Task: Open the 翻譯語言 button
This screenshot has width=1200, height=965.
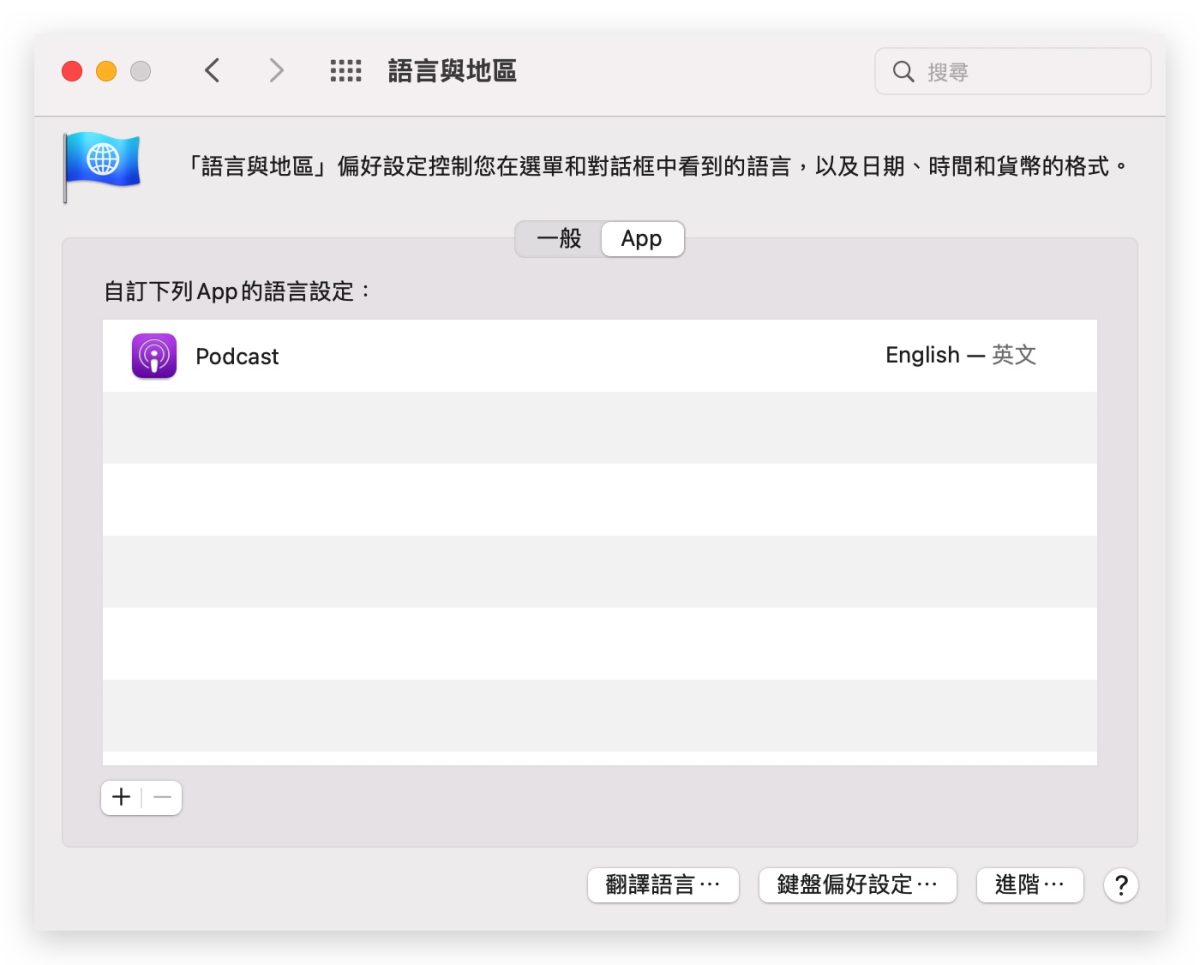Action: (x=663, y=885)
